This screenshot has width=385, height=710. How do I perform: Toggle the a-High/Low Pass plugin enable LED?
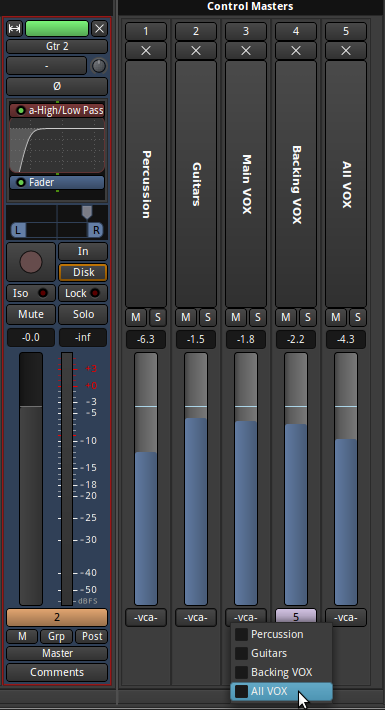pyautogui.click(x=20, y=110)
